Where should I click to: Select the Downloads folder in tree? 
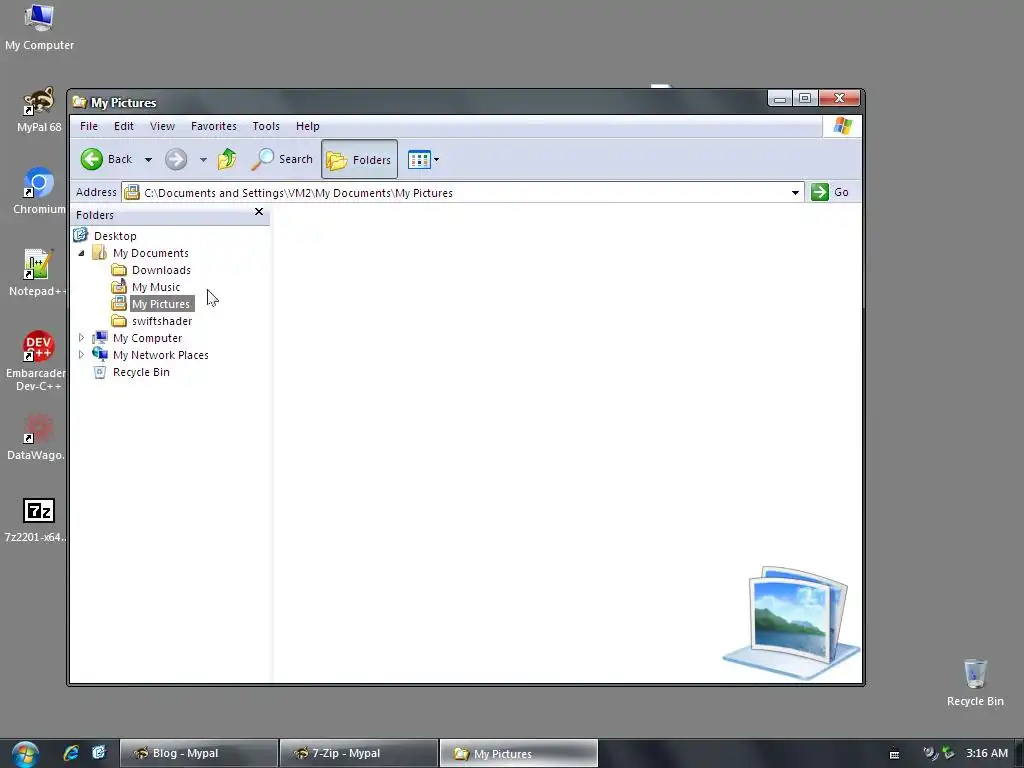click(161, 270)
